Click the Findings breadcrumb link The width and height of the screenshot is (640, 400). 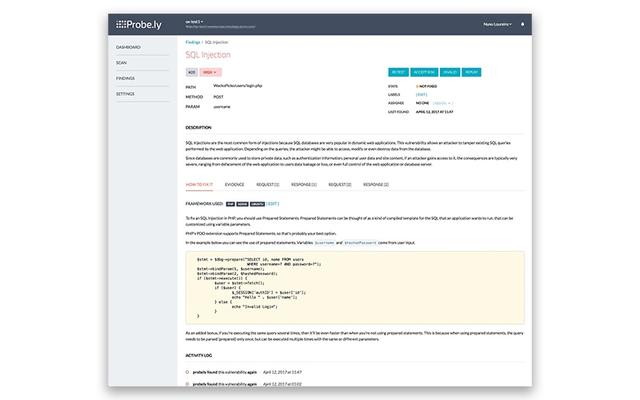coord(192,43)
